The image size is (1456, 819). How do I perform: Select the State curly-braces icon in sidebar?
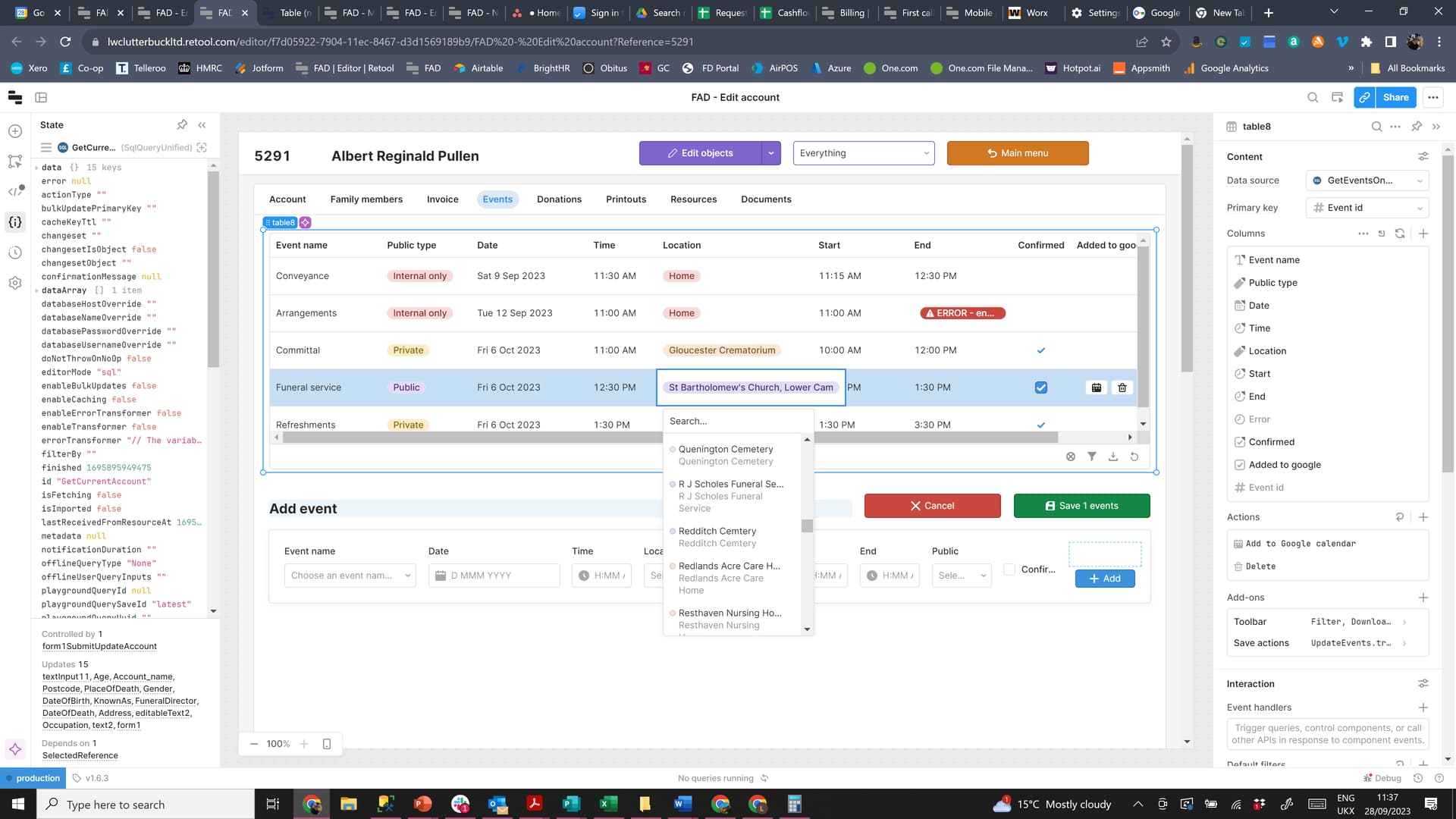[x=15, y=222]
